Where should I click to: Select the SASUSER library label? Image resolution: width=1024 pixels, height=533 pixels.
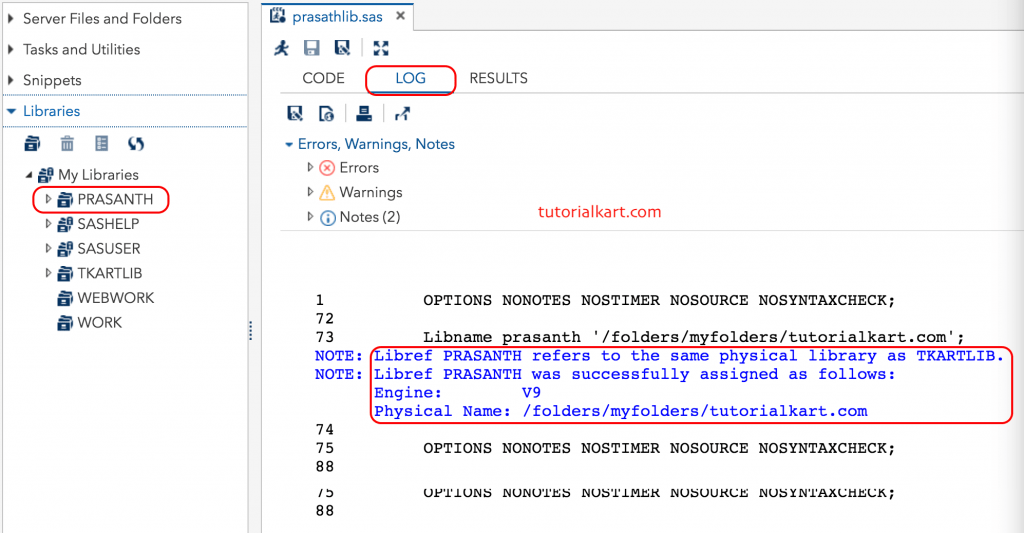pos(108,249)
